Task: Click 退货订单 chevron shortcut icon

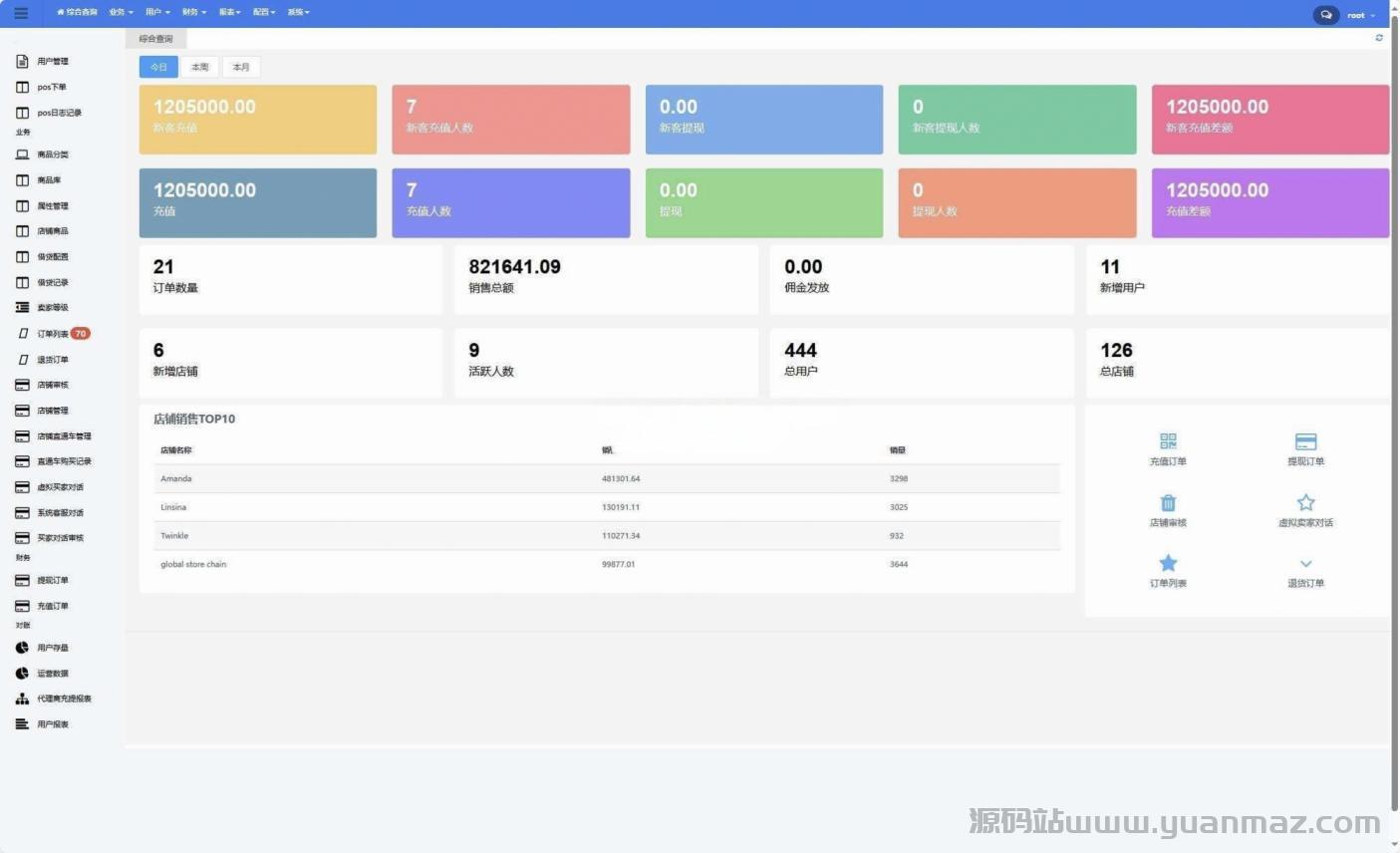Action: 1305,564
